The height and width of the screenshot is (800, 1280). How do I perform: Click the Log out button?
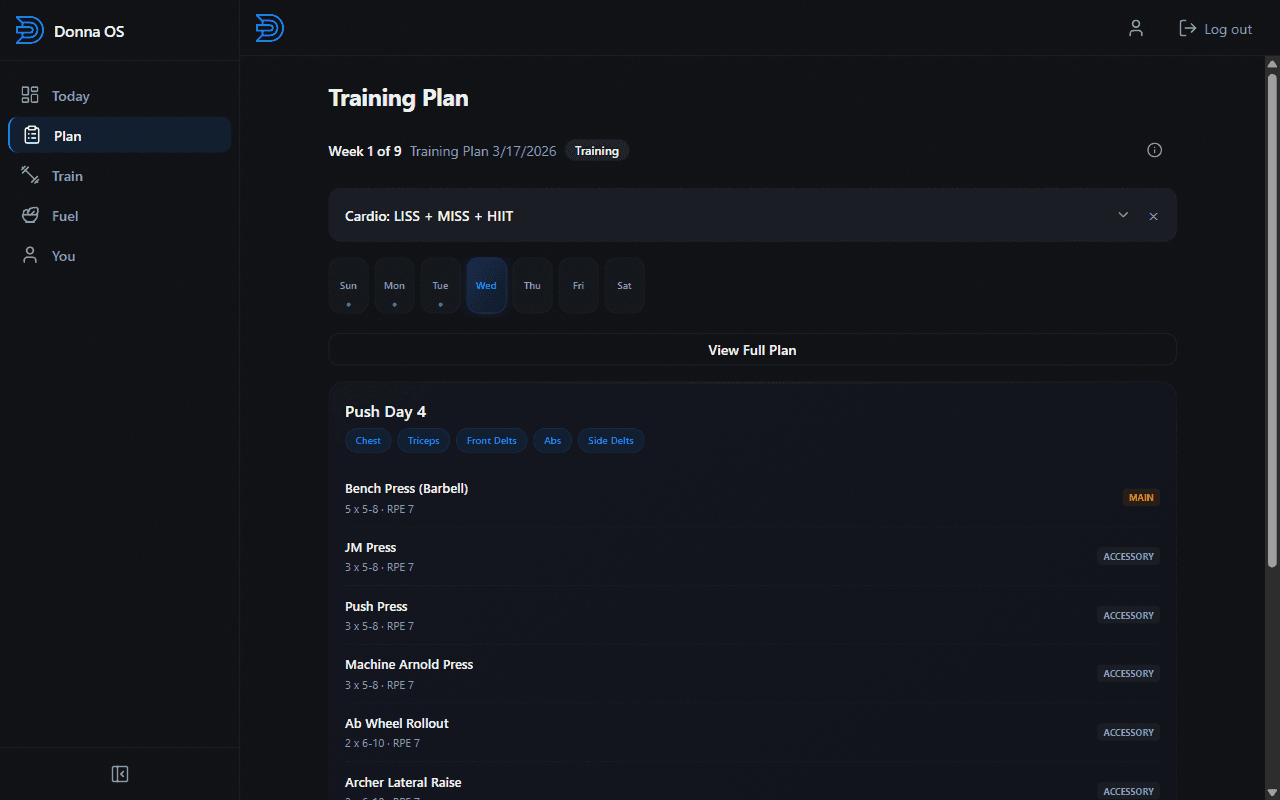pyautogui.click(x=1215, y=28)
